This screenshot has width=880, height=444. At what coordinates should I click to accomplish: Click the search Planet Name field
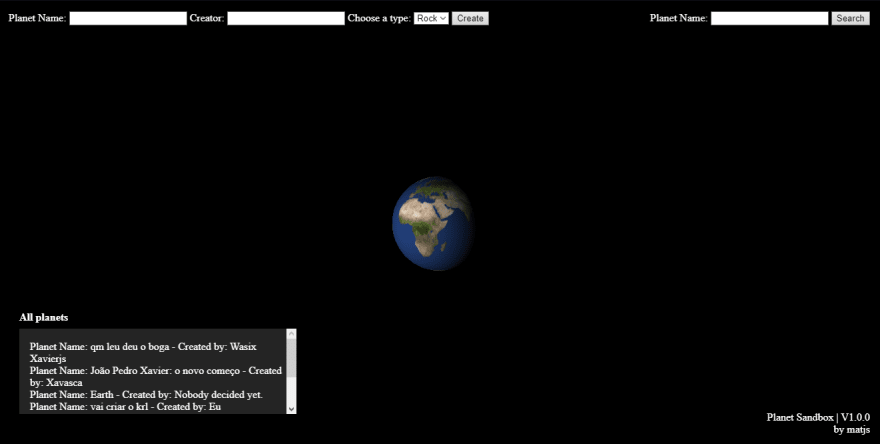pos(769,19)
